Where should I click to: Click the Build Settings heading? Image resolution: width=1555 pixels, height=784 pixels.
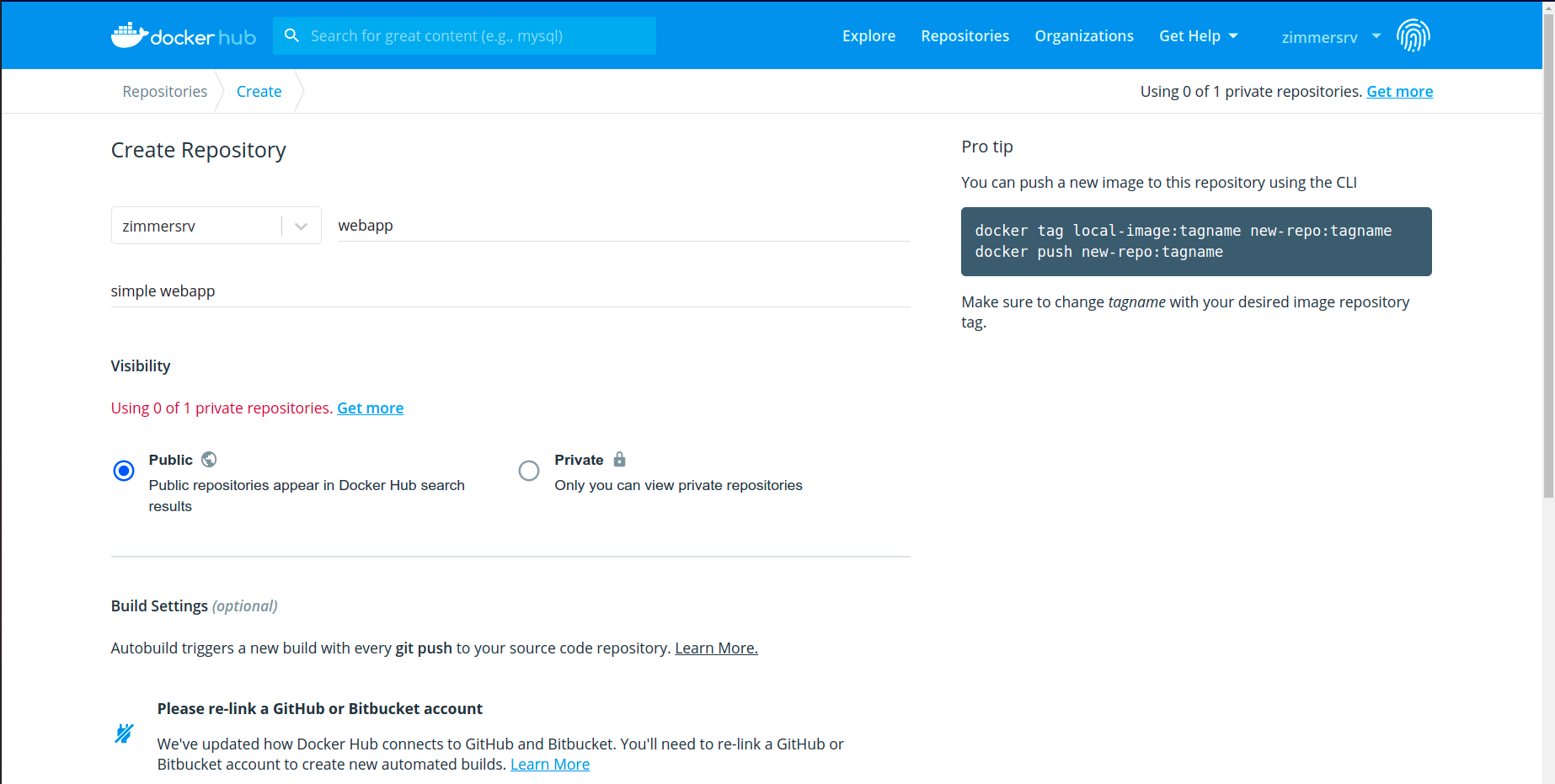click(194, 605)
